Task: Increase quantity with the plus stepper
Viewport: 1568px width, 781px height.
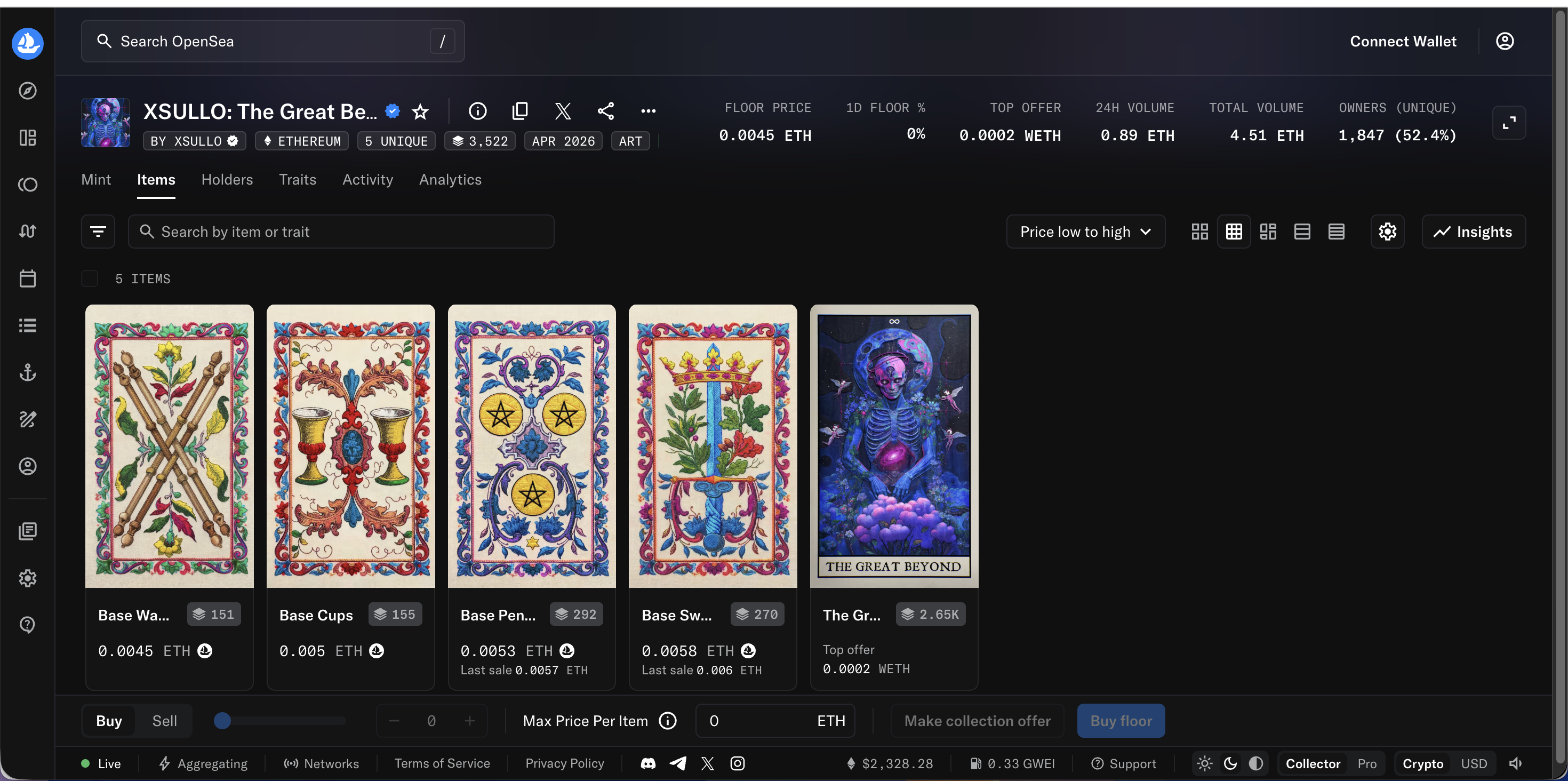Action: 469,721
